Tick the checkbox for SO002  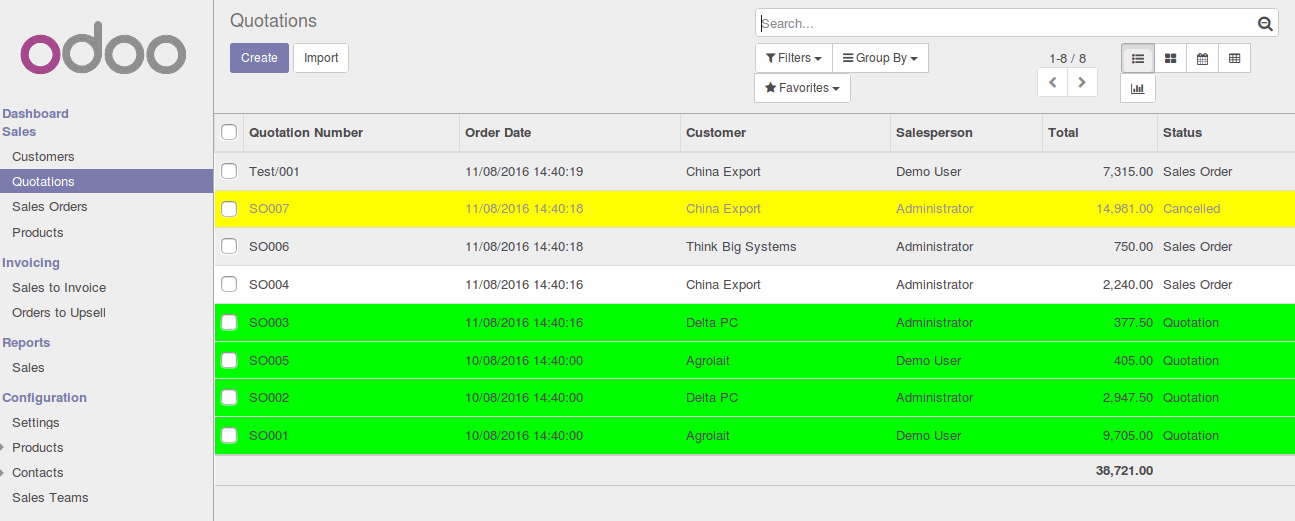(229, 397)
